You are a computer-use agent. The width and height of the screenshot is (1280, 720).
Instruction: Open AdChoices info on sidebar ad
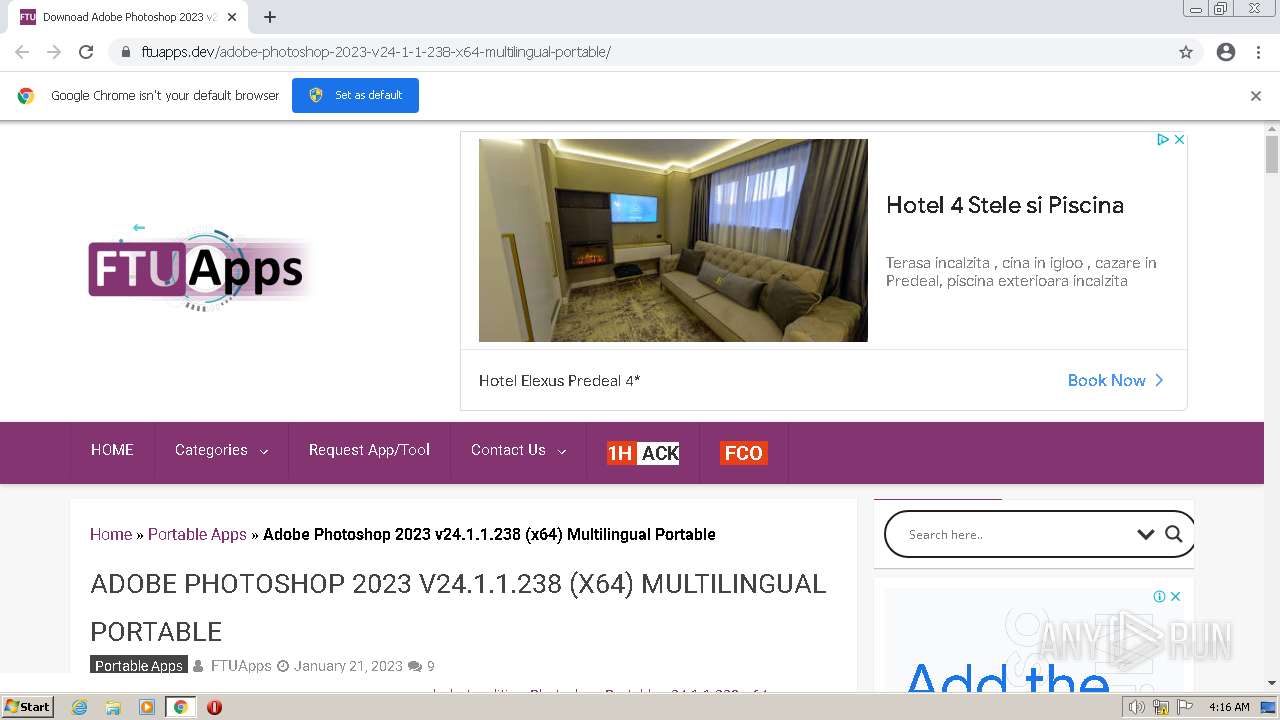1159,597
